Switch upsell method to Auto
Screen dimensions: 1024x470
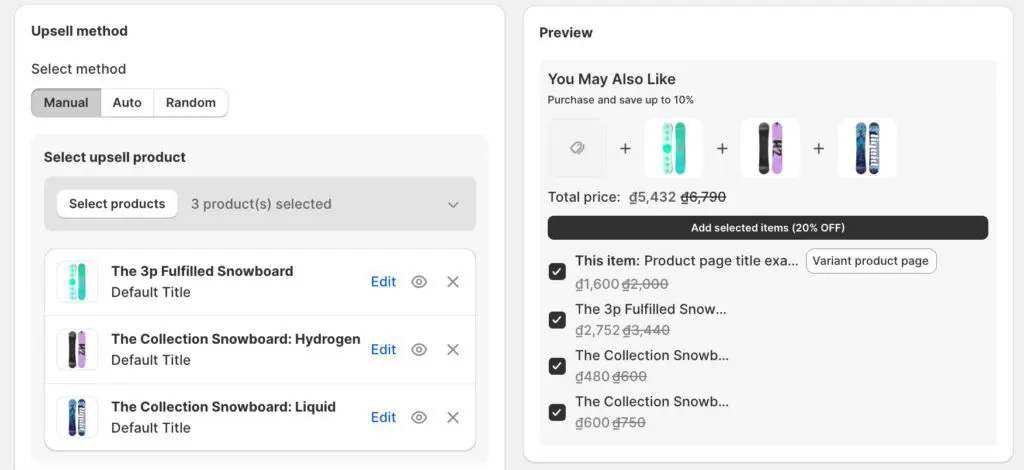click(x=127, y=103)
